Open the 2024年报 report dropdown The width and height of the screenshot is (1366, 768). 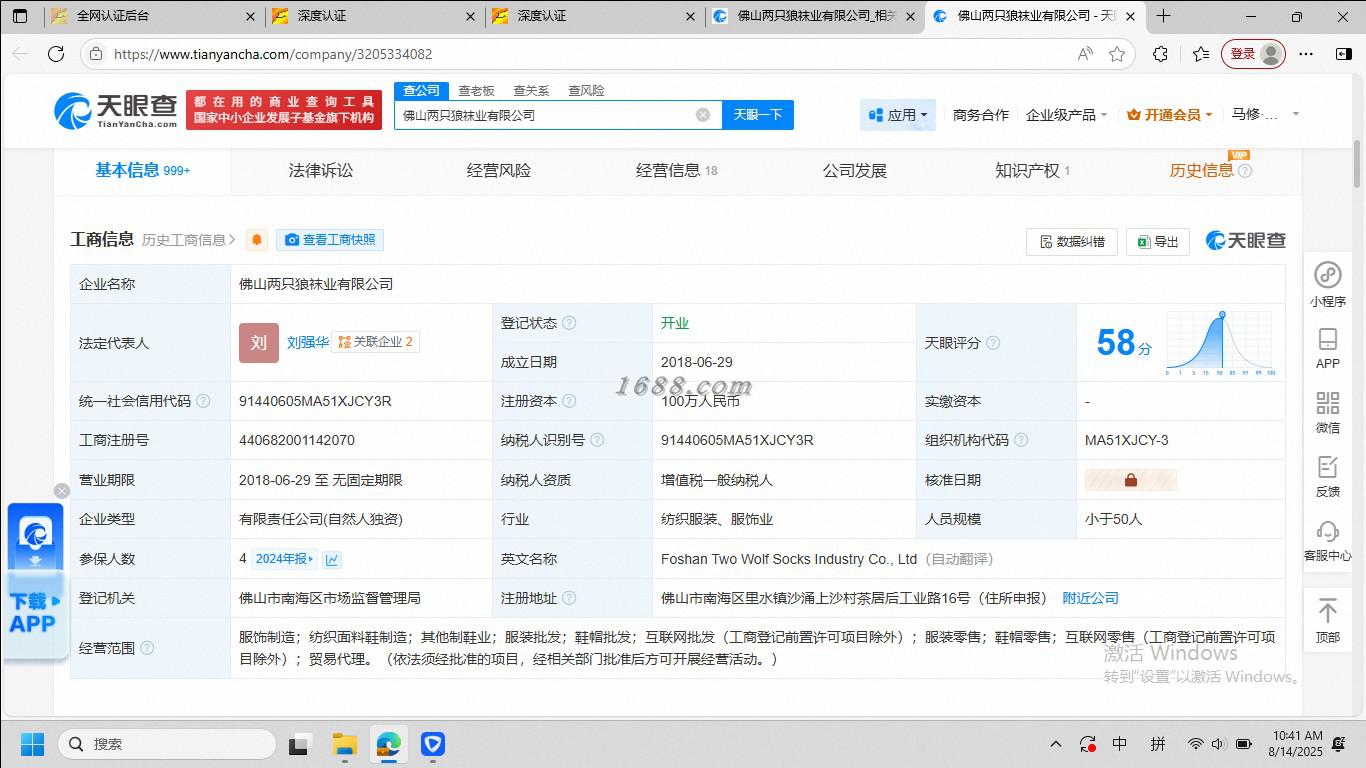(x=284, y=559)
